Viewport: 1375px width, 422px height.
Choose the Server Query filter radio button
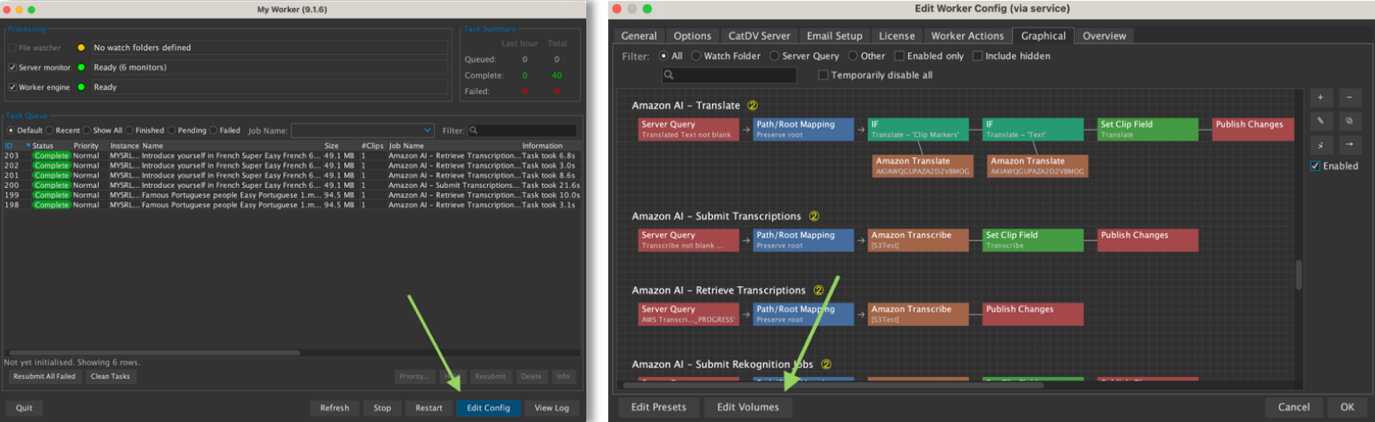tap(775, 56)
